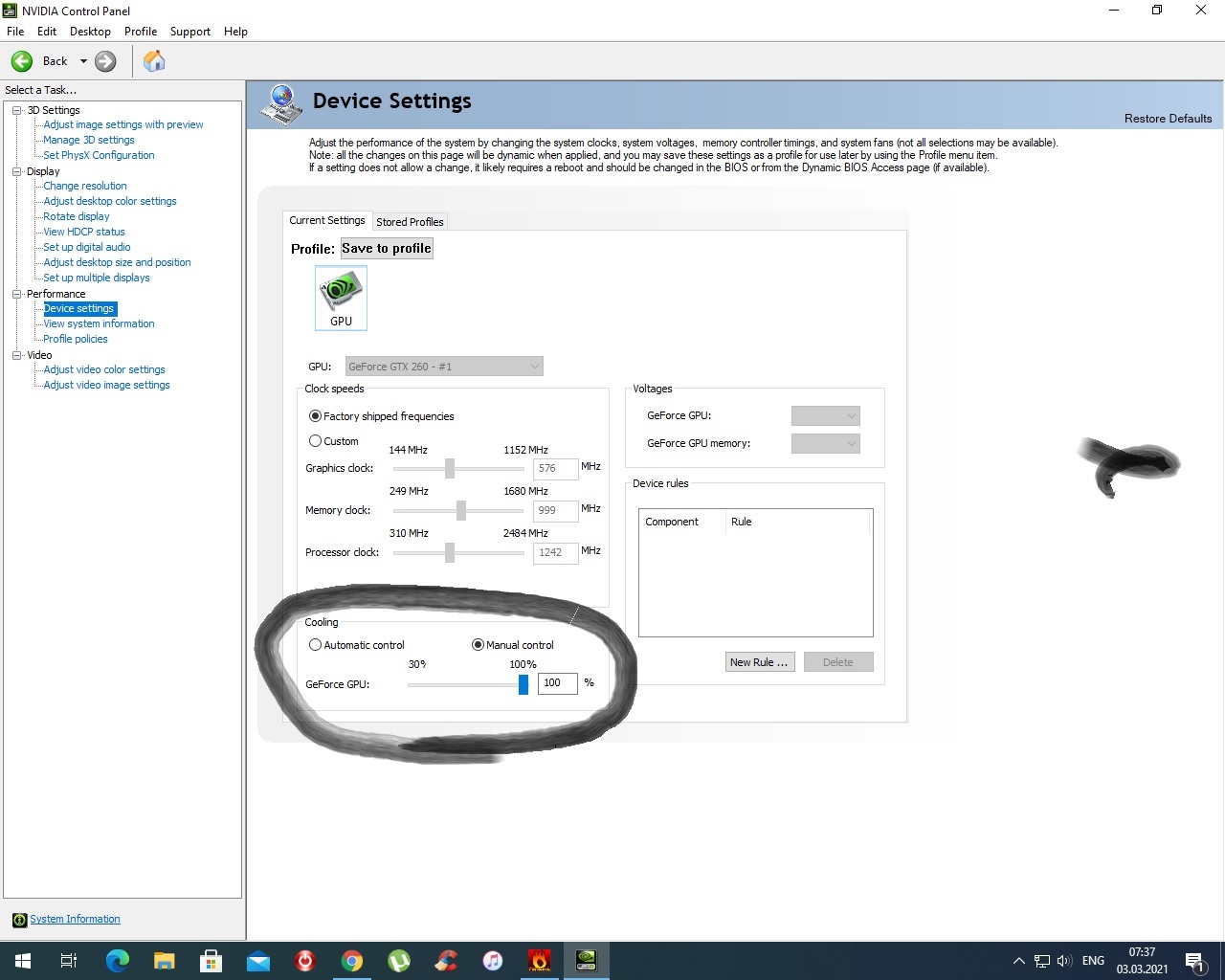Viewport: 1225px width, 980px height.
Task: Open the network icon in system tray
Action: 1042,961
